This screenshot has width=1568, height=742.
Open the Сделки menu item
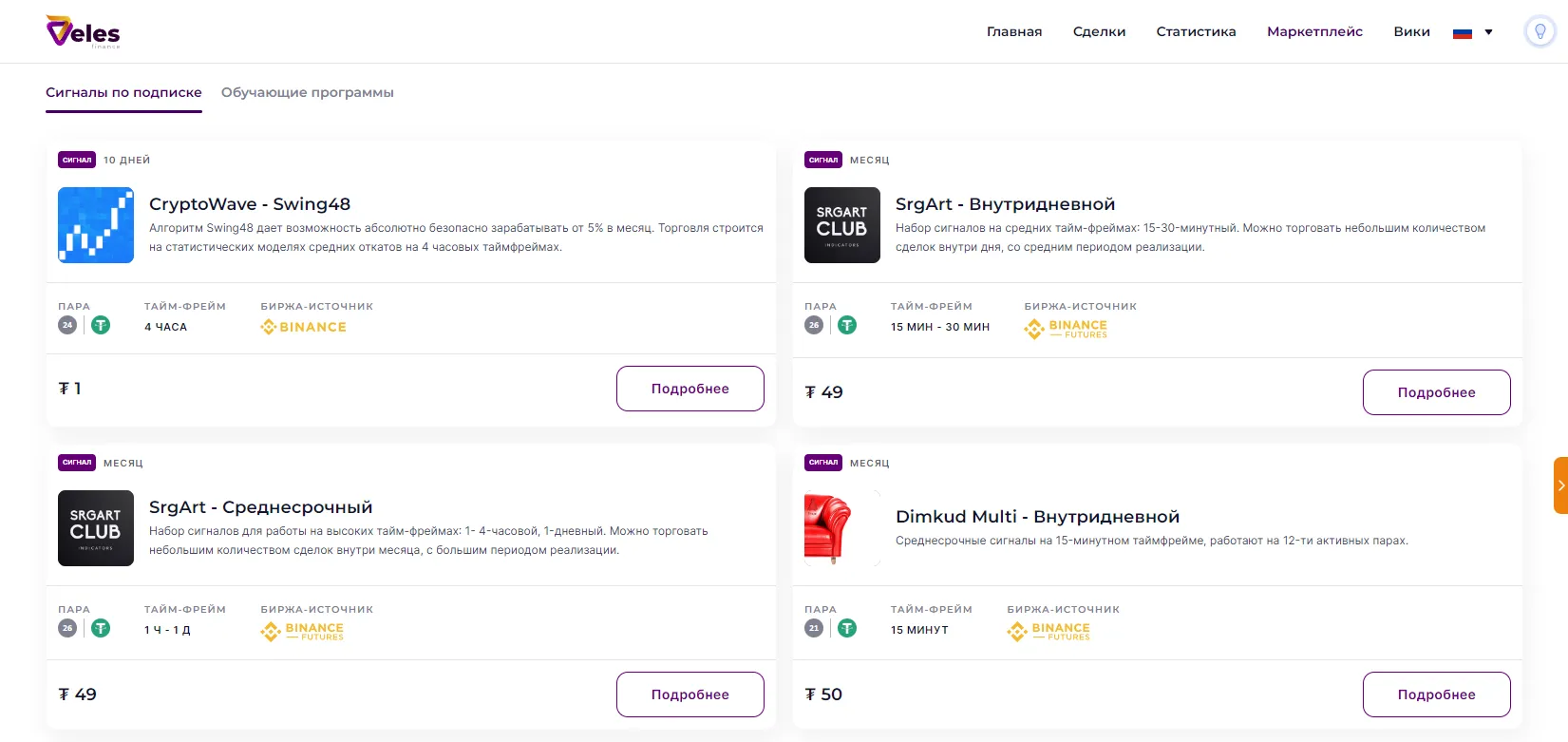[1099, 31]
